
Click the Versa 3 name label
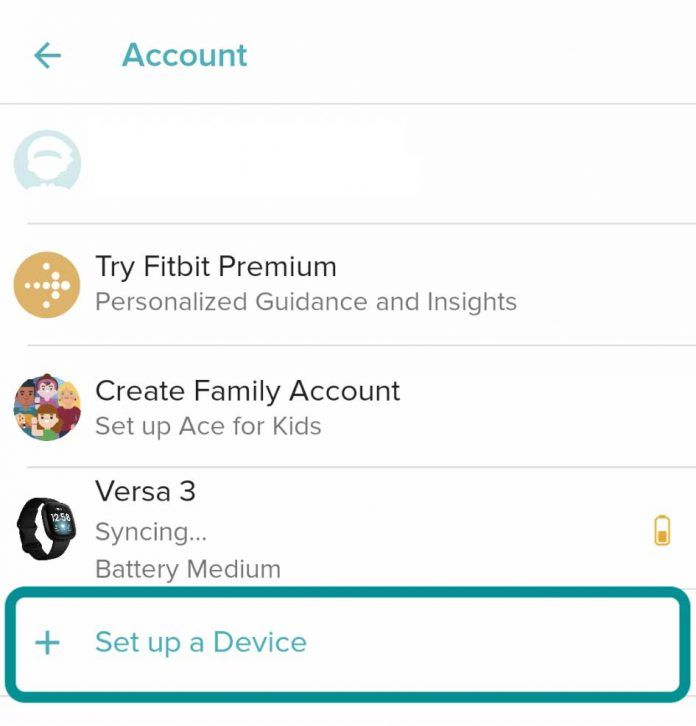145,491
